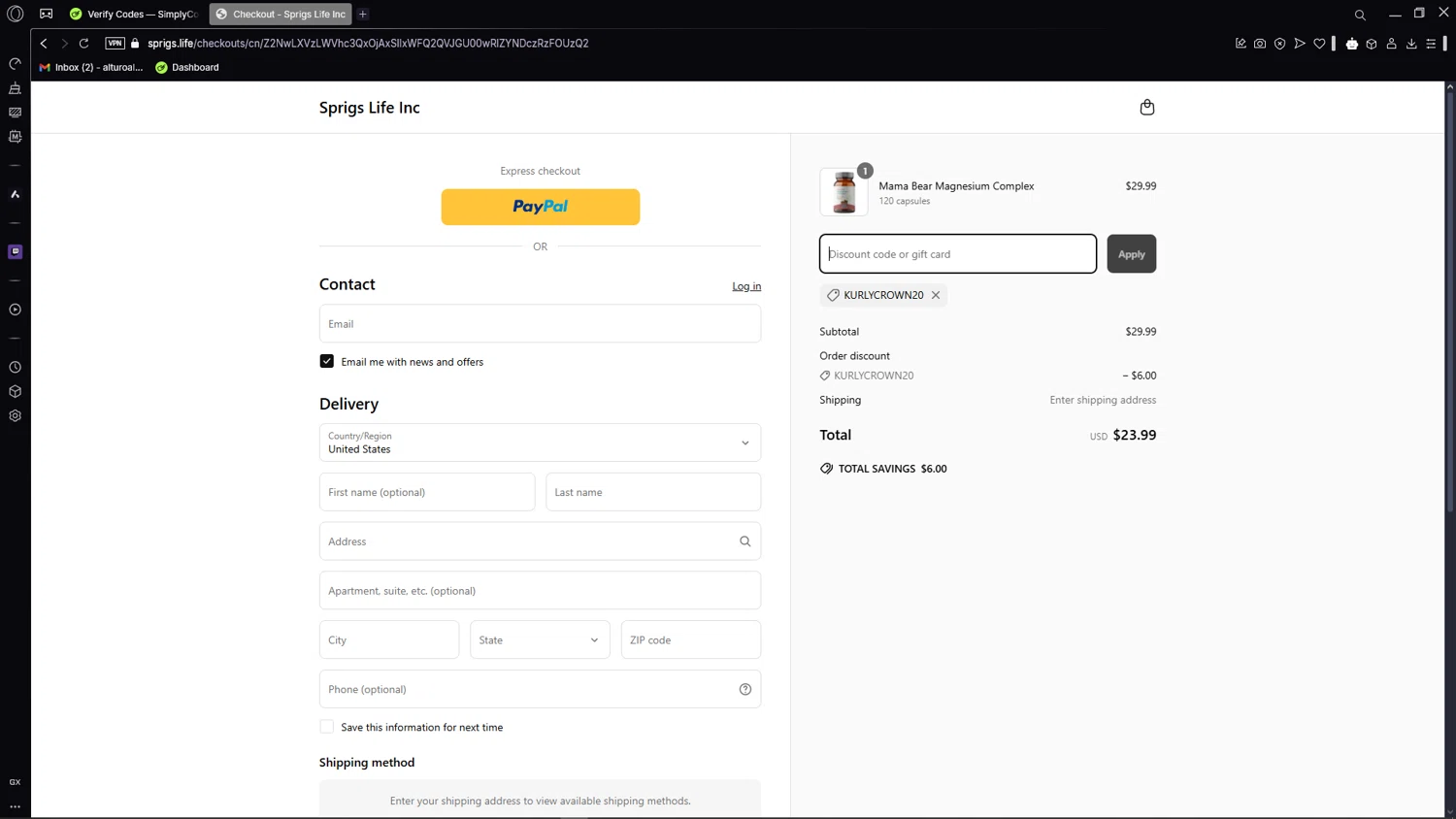This screenshot has height=819, width=1456.
Task: Click address search magnifier icon
Action: 745,541
